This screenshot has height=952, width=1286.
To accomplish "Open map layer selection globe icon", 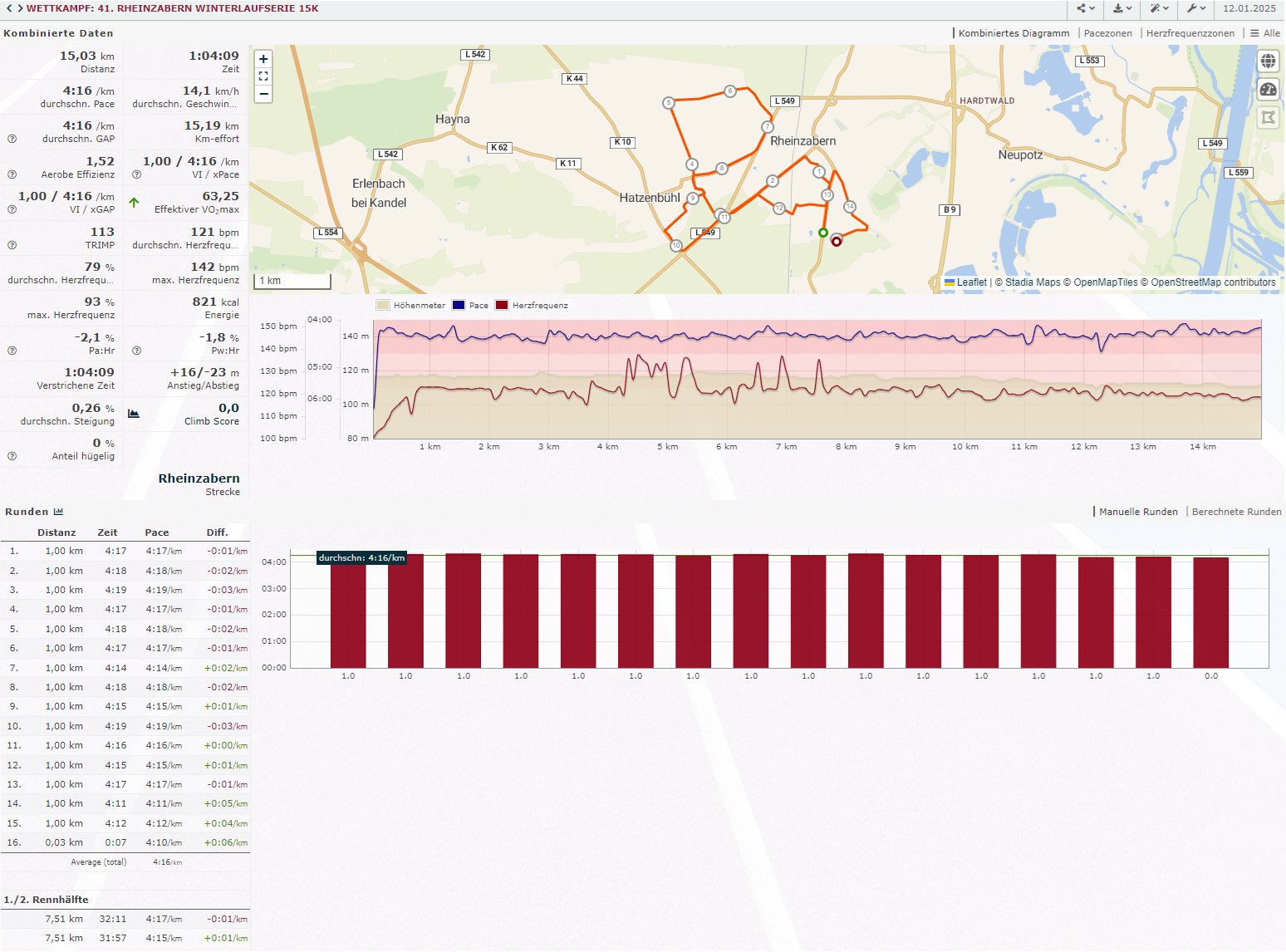I will point(1268,61).
